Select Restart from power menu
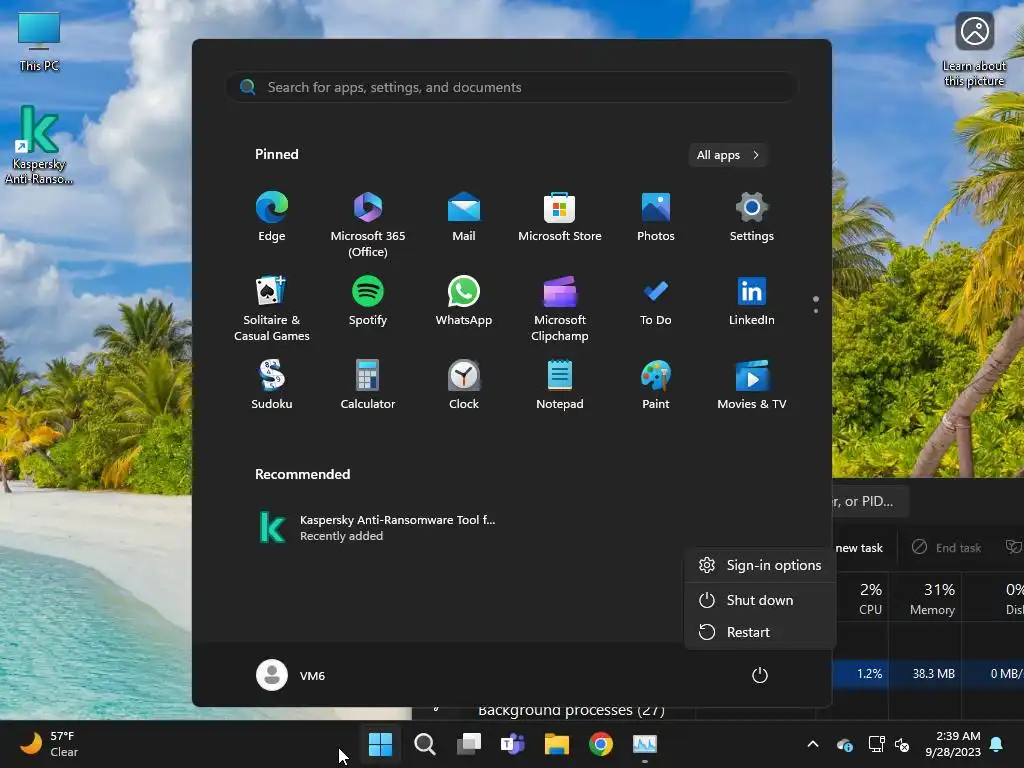This screenshot has height=768, width=1024. point(760,632)
